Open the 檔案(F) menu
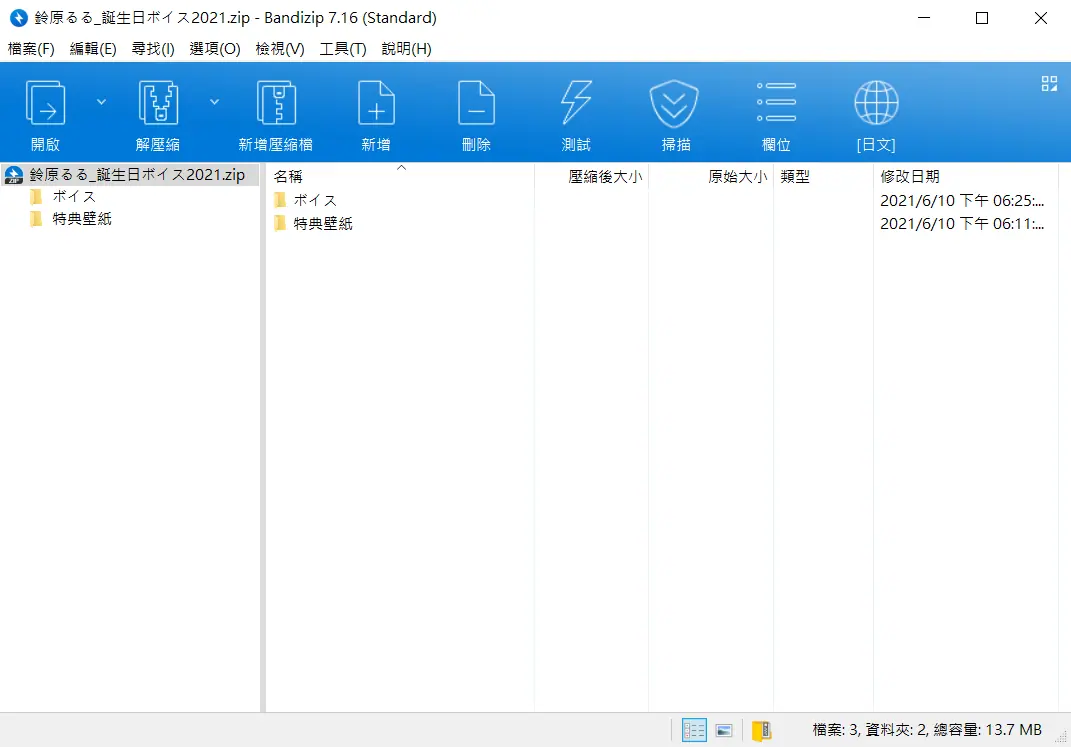This screenshot has width=1071, height=747. coord(31,48)
